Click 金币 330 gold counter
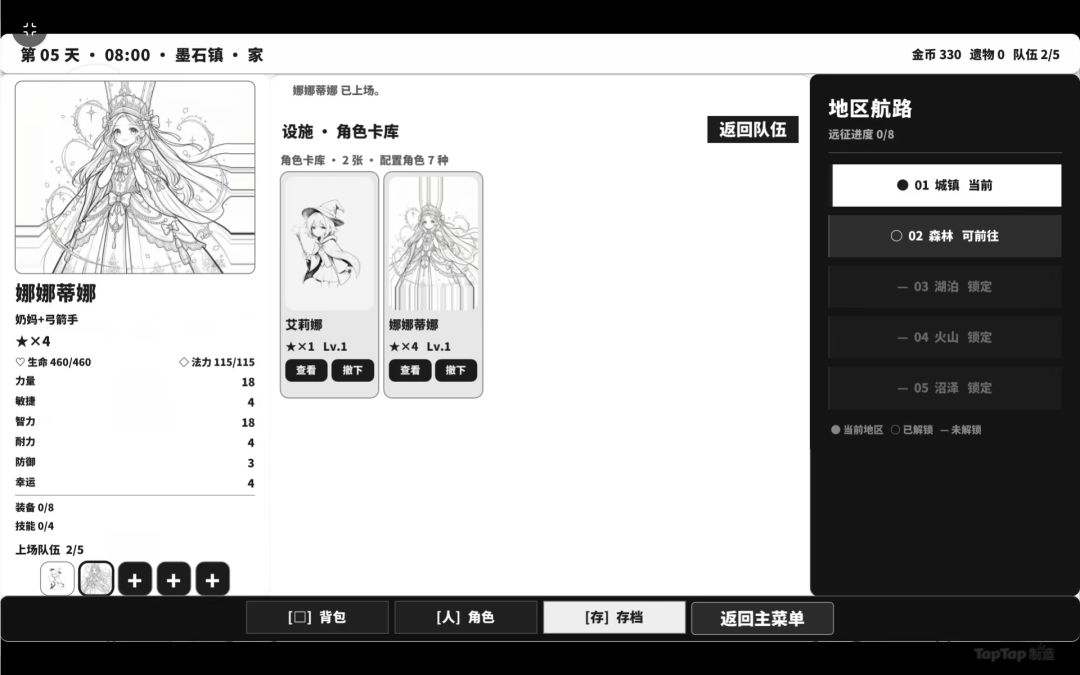Viewport: 1080px width, 675px height. pos(936,54)
